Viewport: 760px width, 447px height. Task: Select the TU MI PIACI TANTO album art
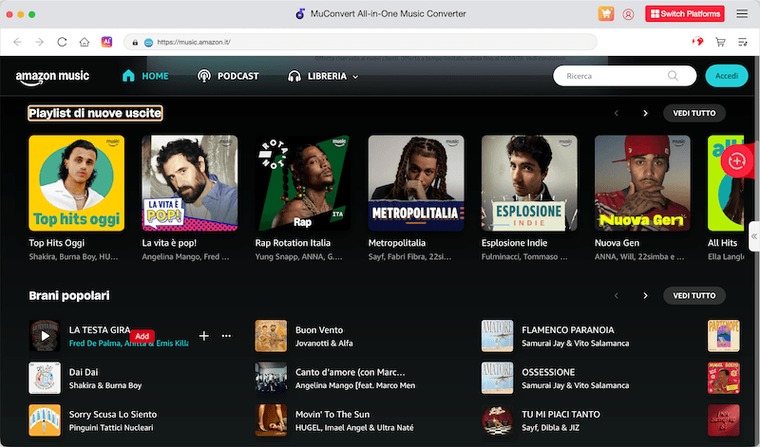pos(497,420)
